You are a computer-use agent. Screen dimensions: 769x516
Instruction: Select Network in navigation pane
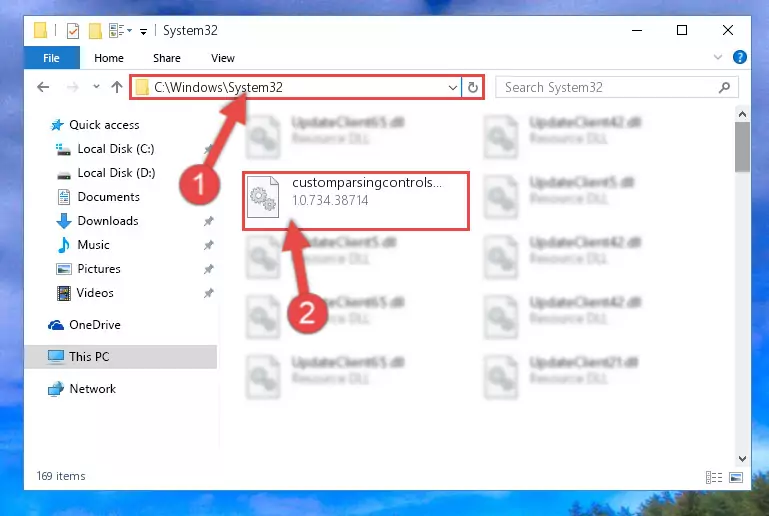[92, 388]
